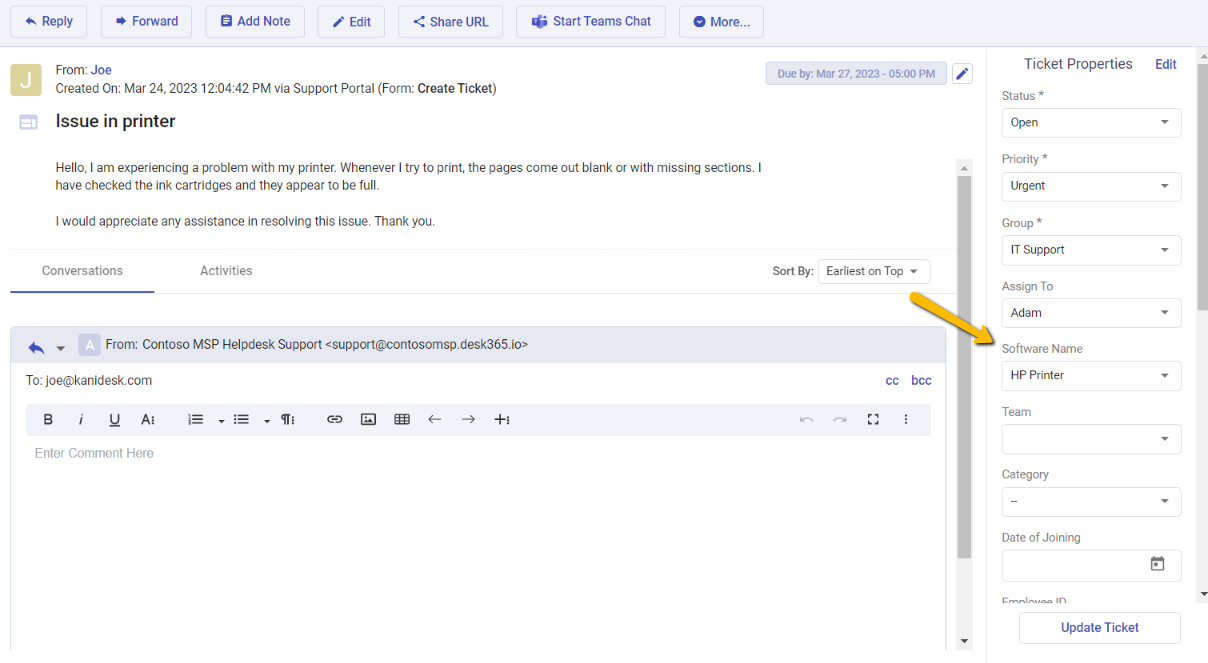The width and height of the screenshot is (1208, 663).
Task: Toggle bold formatting in comment editor
Action: (x=48, y=420)
